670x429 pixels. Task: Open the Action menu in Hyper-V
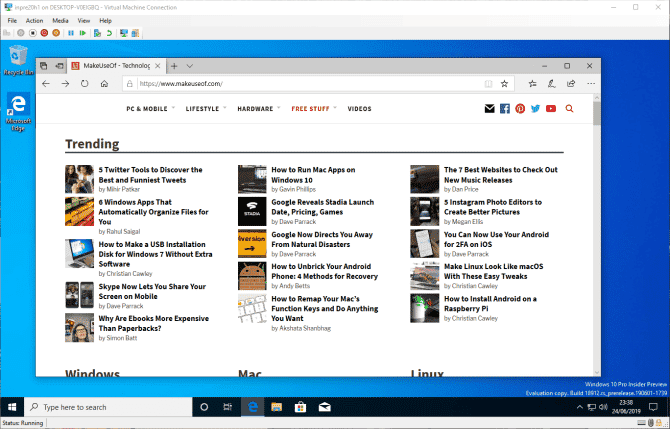click(x=34, y=20)
